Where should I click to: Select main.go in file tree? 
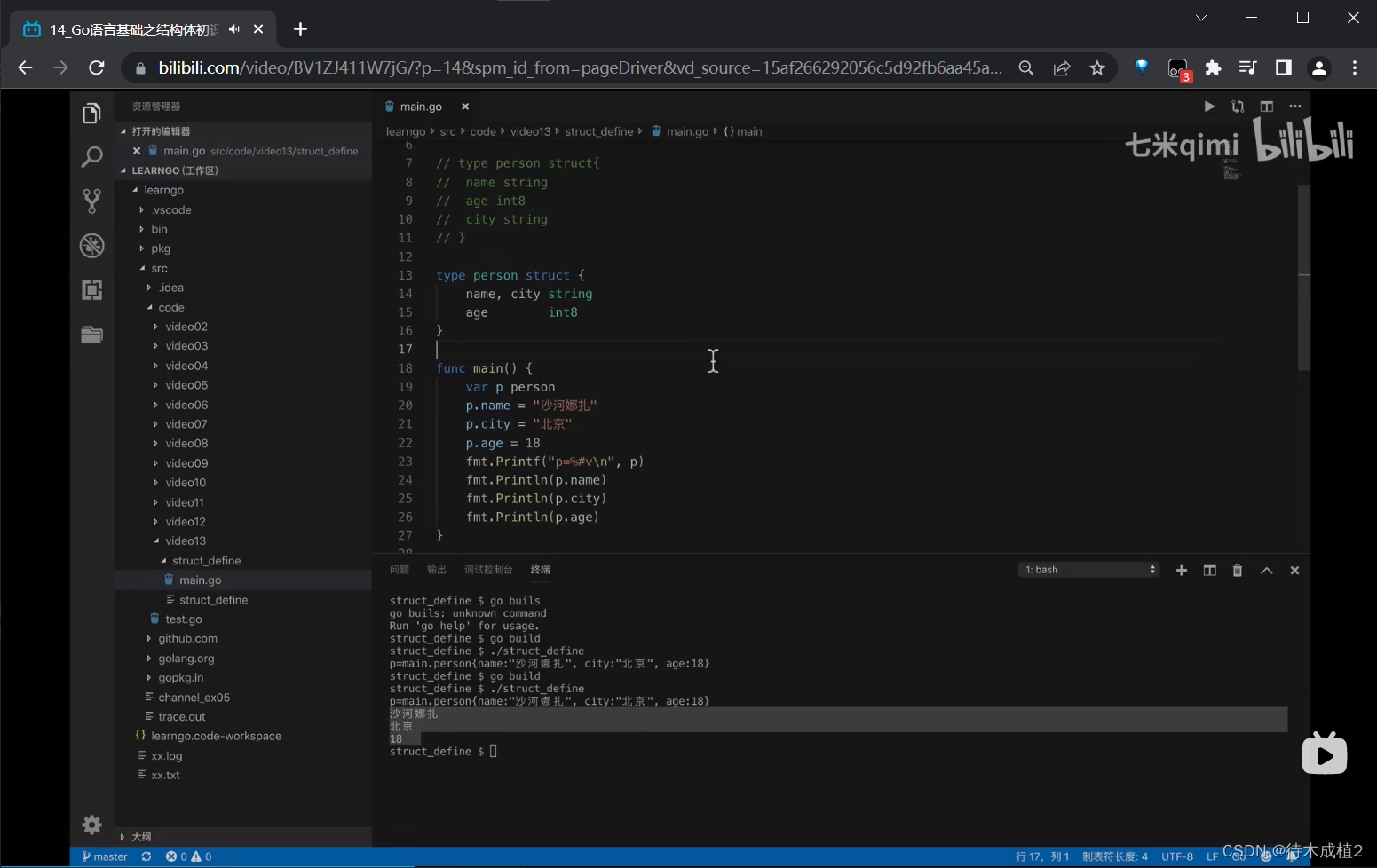(x=200, y=580)
